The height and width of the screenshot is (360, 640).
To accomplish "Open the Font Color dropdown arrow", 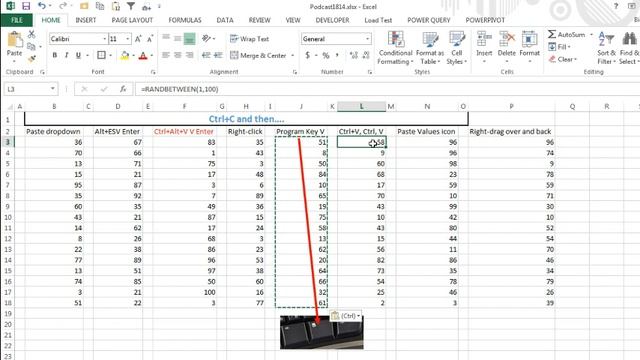I will pyautogui.click(x=152, y=56).
